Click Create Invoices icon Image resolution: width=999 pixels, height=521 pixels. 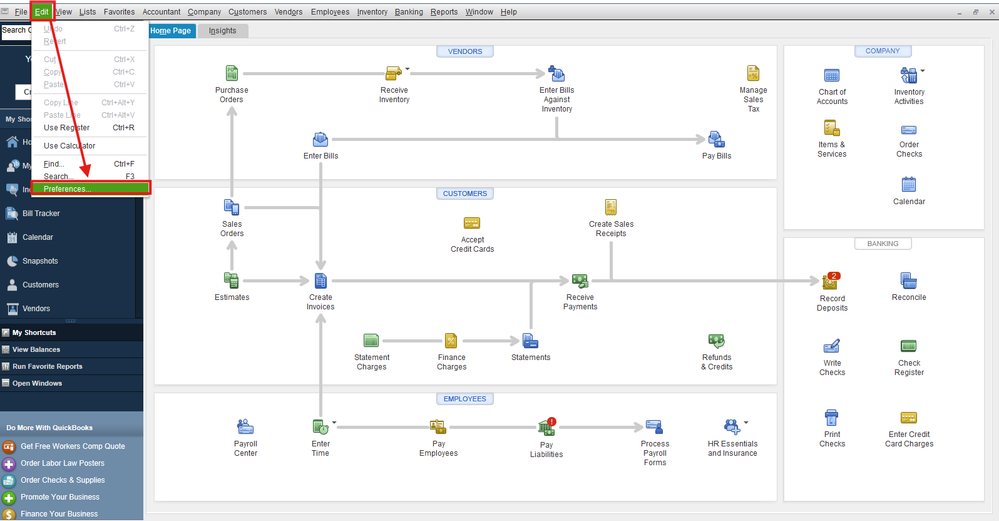click(320, 280)
